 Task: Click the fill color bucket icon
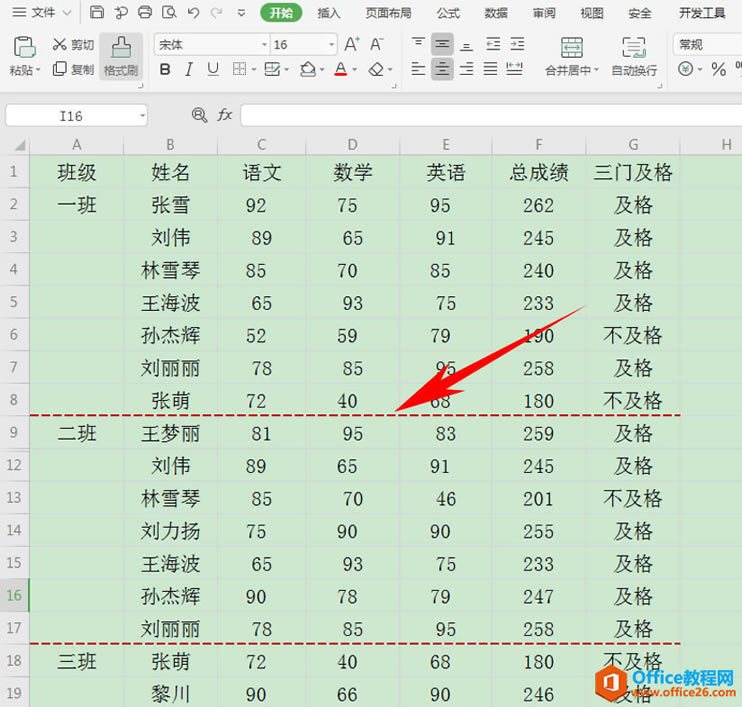pyautogui.click(x=308, y=70)
